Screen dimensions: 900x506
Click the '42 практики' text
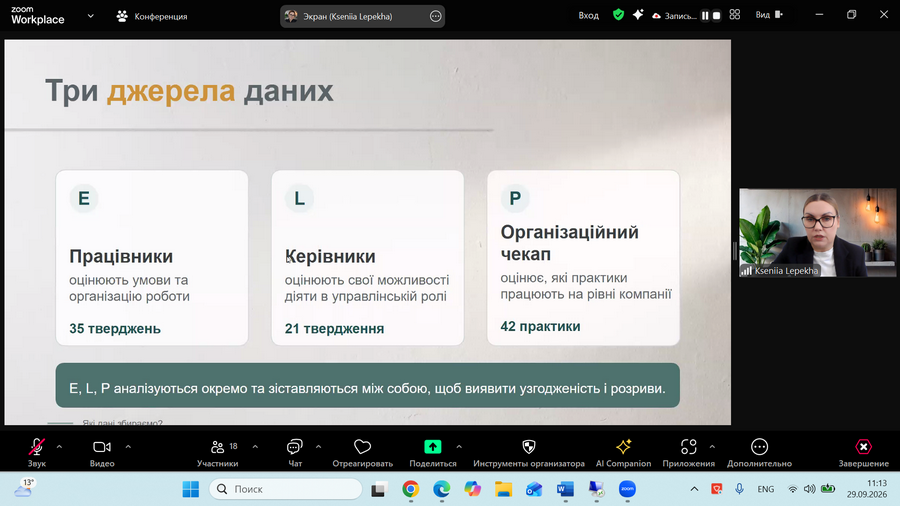pyautogui.click(x=540, y=326)
